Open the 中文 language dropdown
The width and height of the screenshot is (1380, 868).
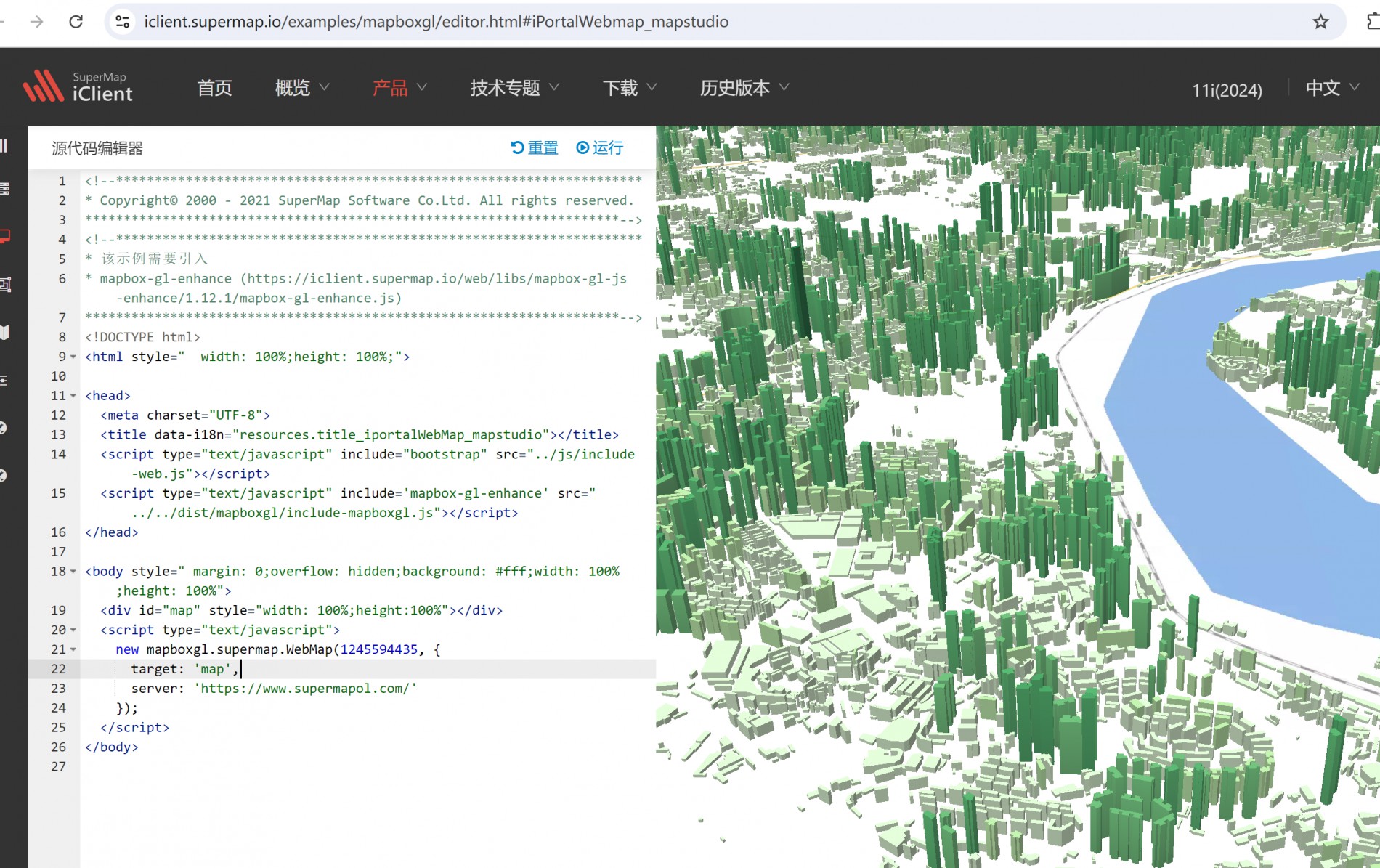(x=1332, y=88)
